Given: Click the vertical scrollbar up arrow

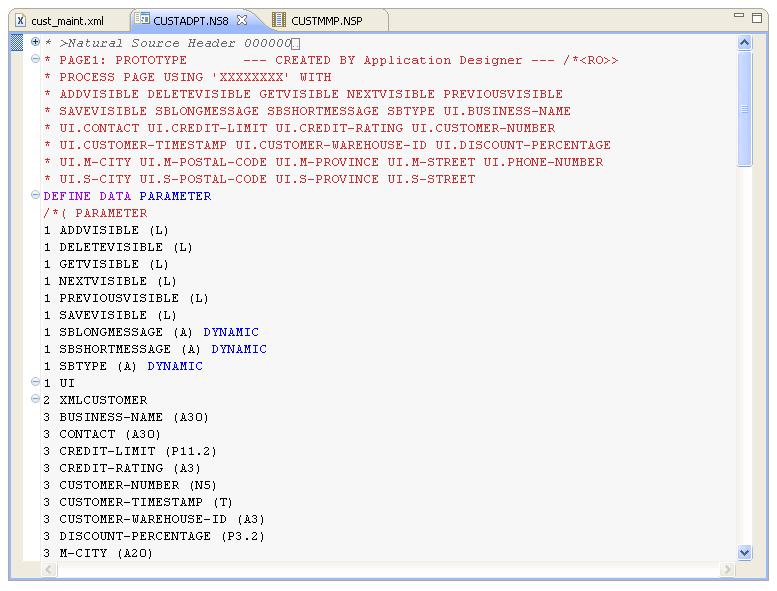Looking at the screenshot, I should click(x=744, y=43).
